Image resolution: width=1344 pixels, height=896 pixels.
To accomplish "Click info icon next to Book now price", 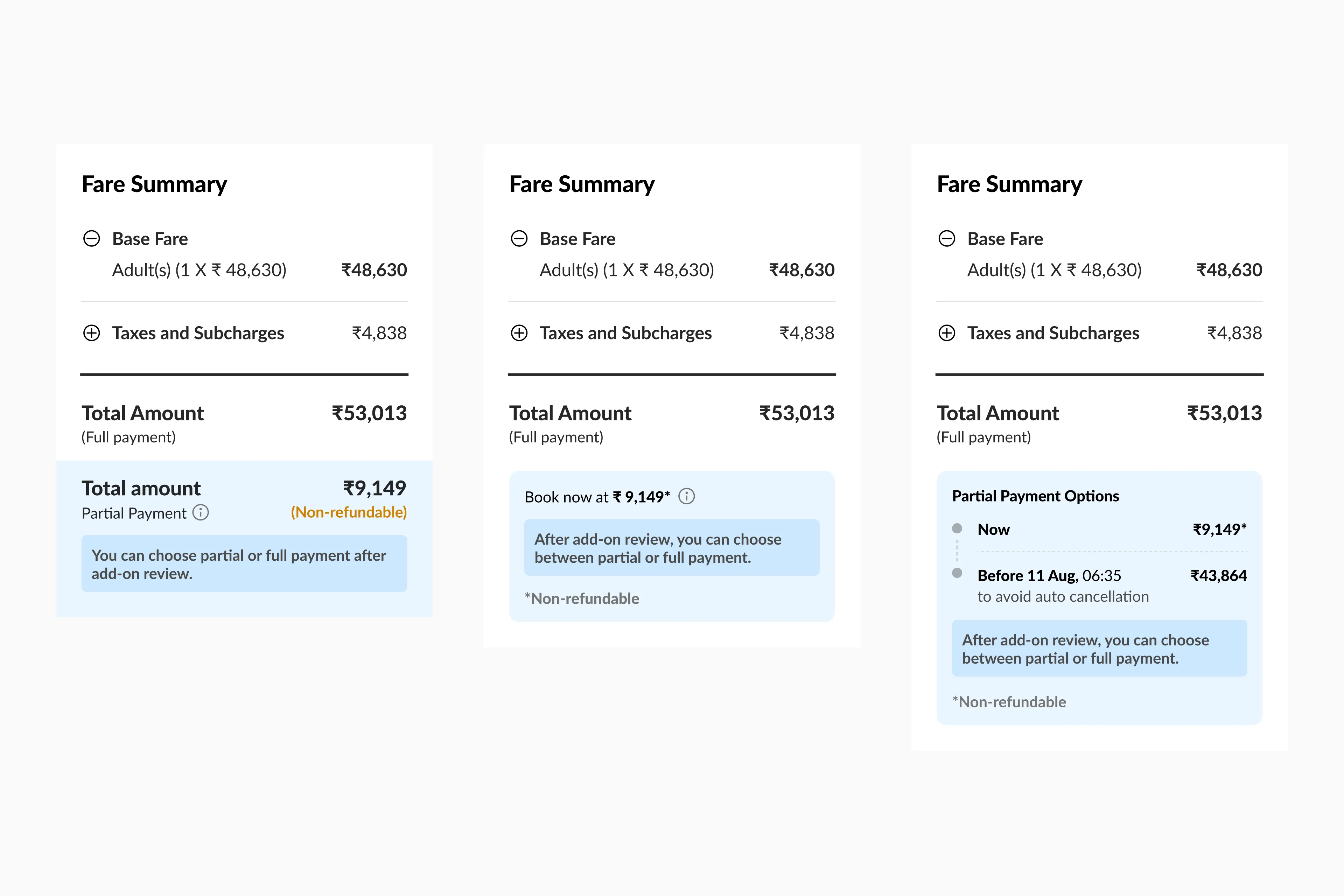I will point(686,497).
